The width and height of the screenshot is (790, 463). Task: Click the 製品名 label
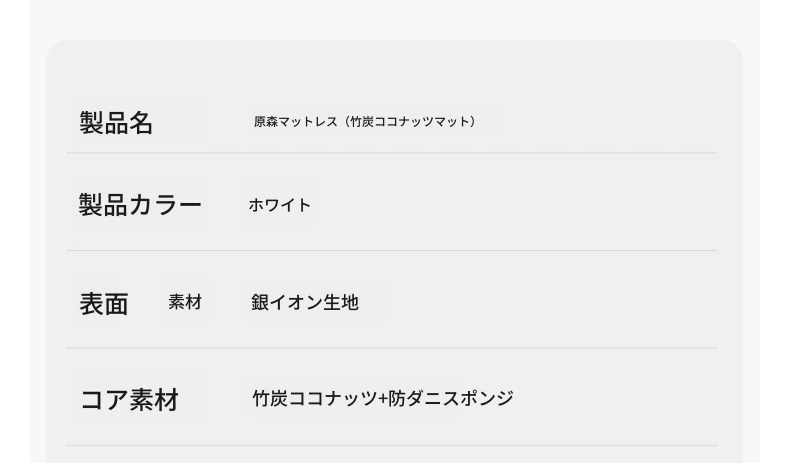(116, 123)
